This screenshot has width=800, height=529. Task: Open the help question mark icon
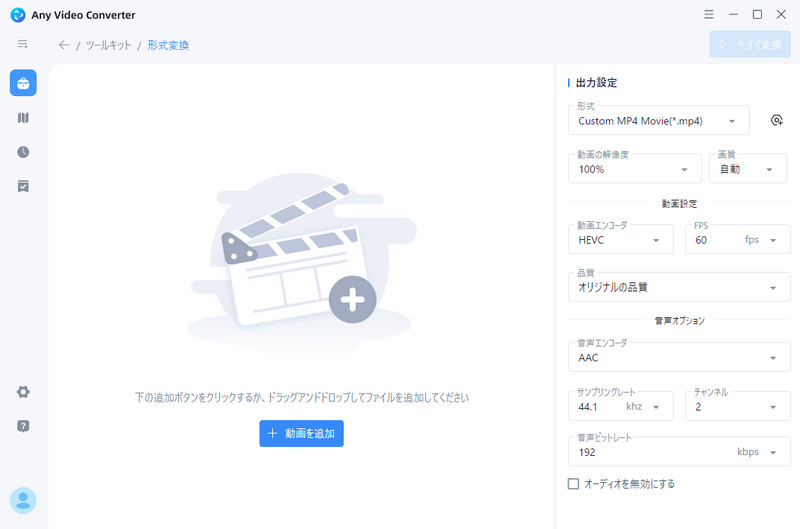coord(23,426)
